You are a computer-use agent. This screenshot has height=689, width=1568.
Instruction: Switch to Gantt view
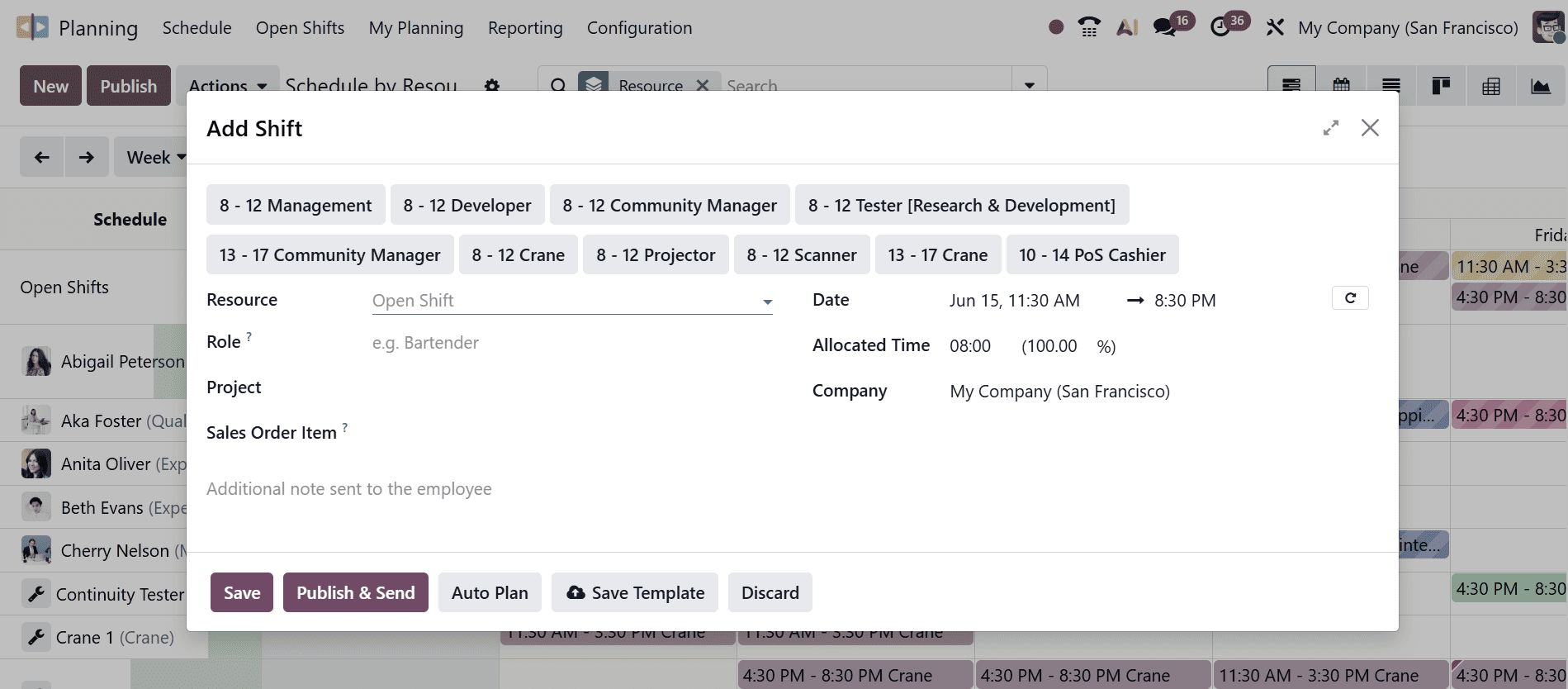click(1292, 86)
